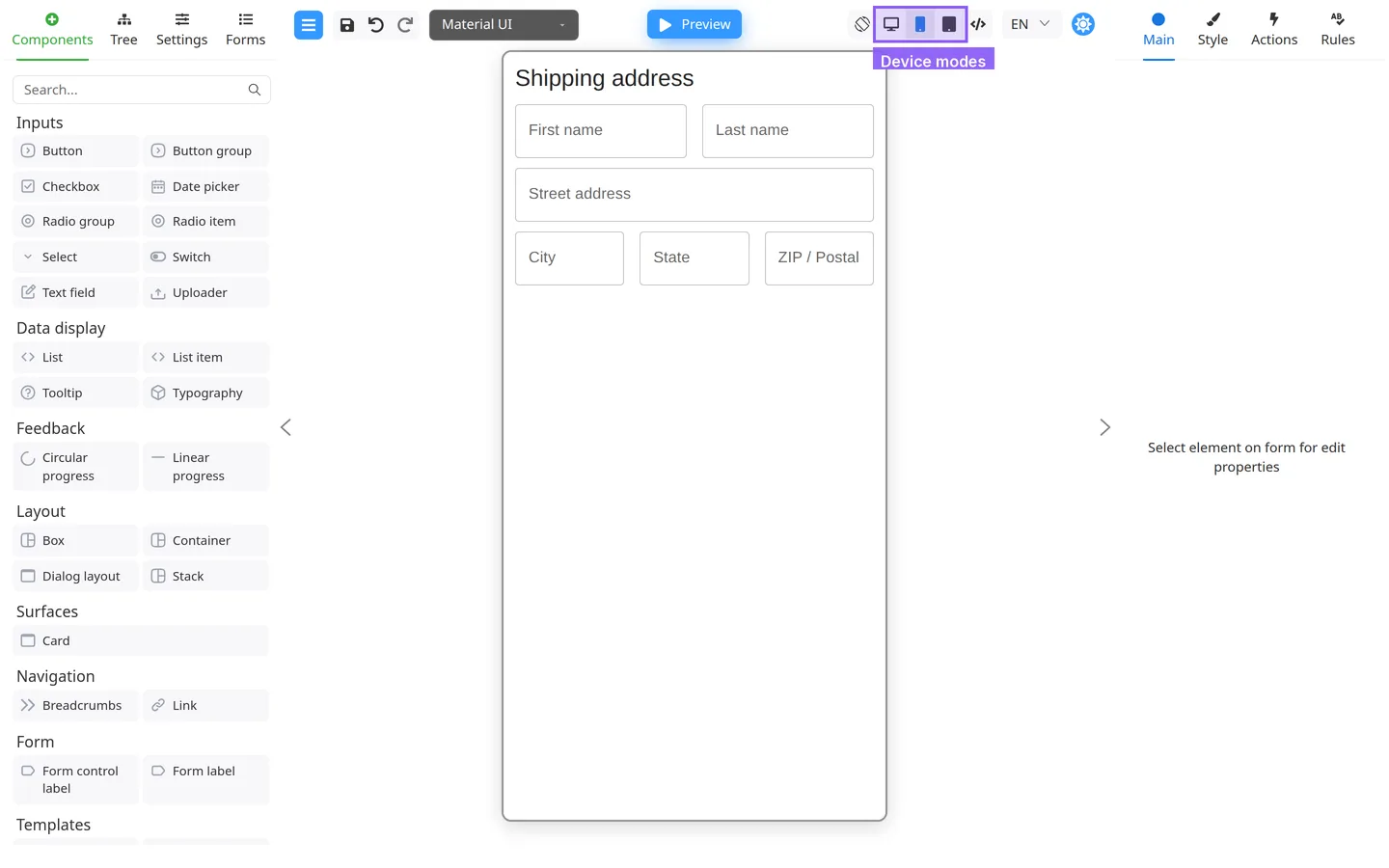Choose the Uploader component
Image resolution: width=1389 pixels, height=868 pixels.
click(x=206, y=293)
